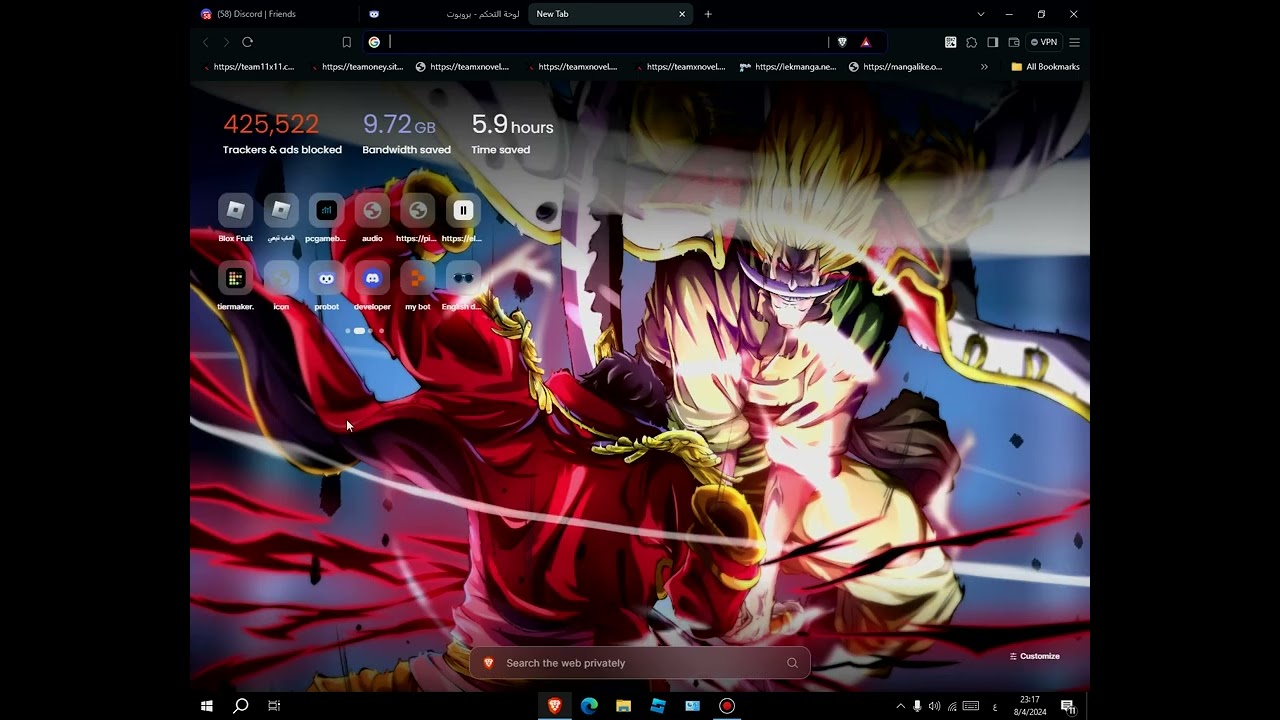Viewport: 1280px width, 720px height.
Task: Show hidden system tray icons
Action: [900, 706]
